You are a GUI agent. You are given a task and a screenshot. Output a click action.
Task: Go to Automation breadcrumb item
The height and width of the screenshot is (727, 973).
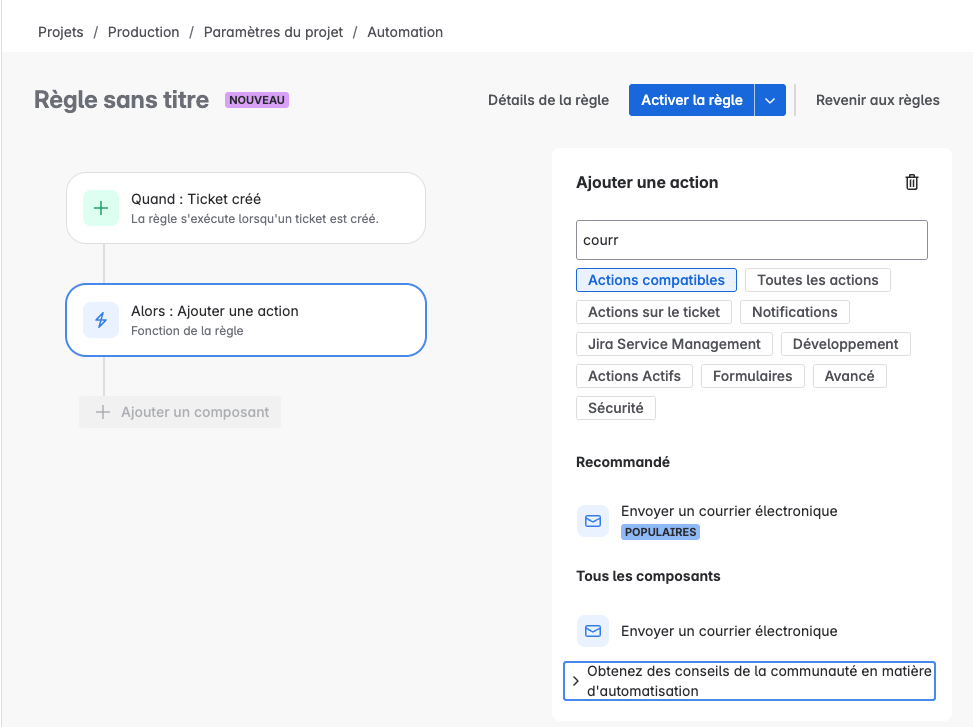(404, 31)
